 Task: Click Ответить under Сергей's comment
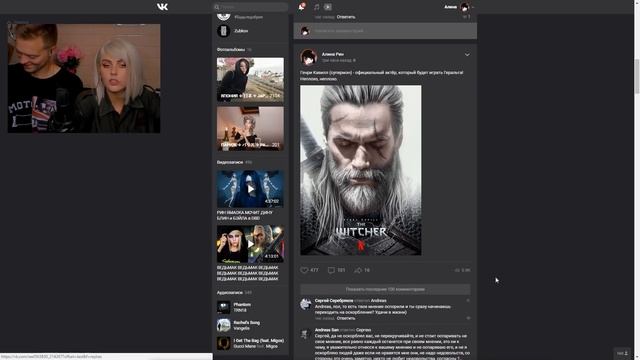pos(346,318)
